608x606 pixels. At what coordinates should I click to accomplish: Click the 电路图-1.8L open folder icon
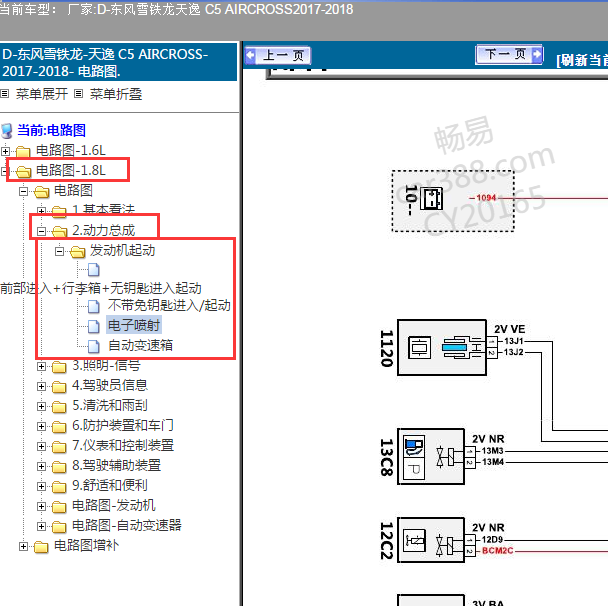coord(23,171)
